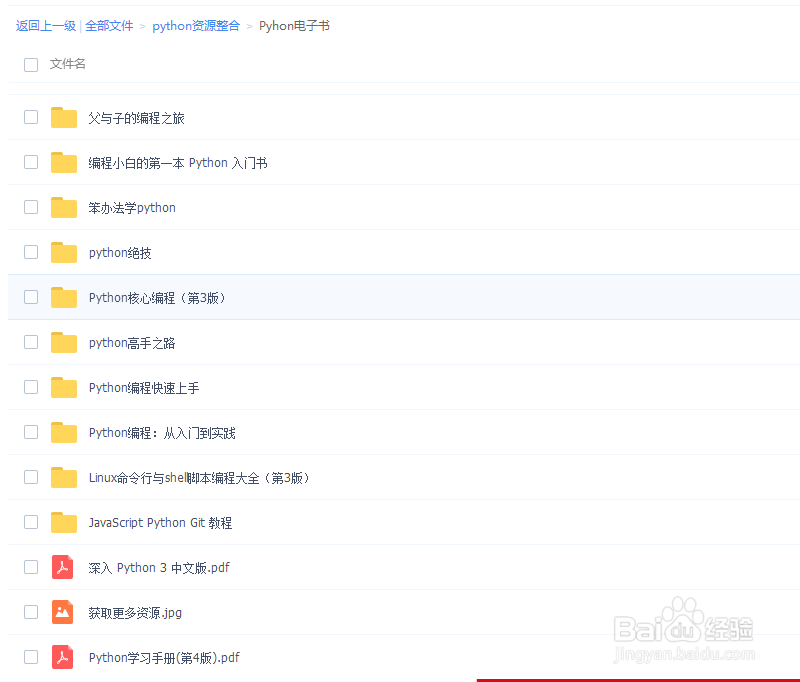Tick checkbox for Python编程：从入门到实践
The height and width of the screenshot is (682, 800).
coord(31,432)
